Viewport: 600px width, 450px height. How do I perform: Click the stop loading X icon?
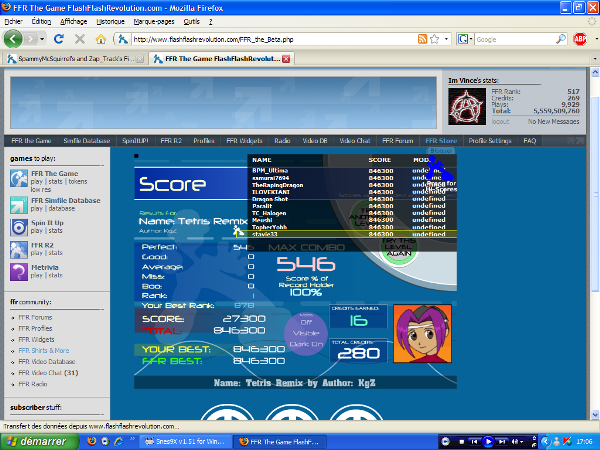click(x=79, y=39)
